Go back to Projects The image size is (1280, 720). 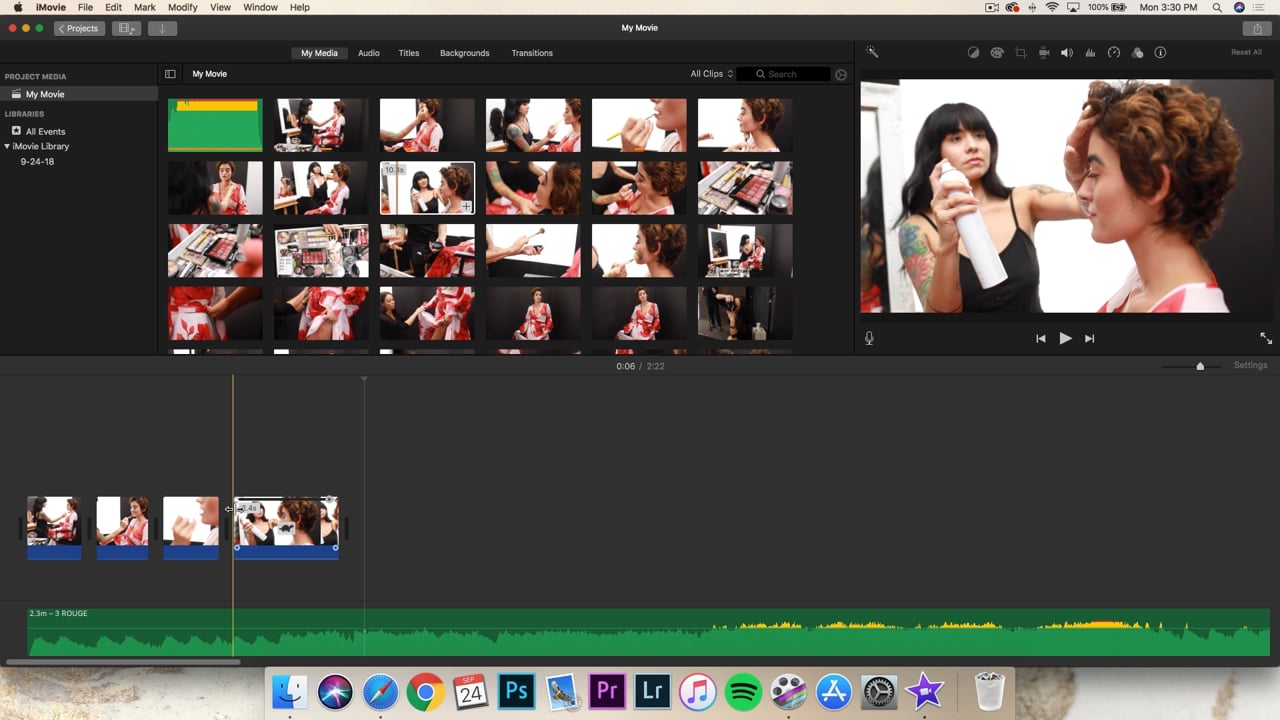click(x=79, y=28)
